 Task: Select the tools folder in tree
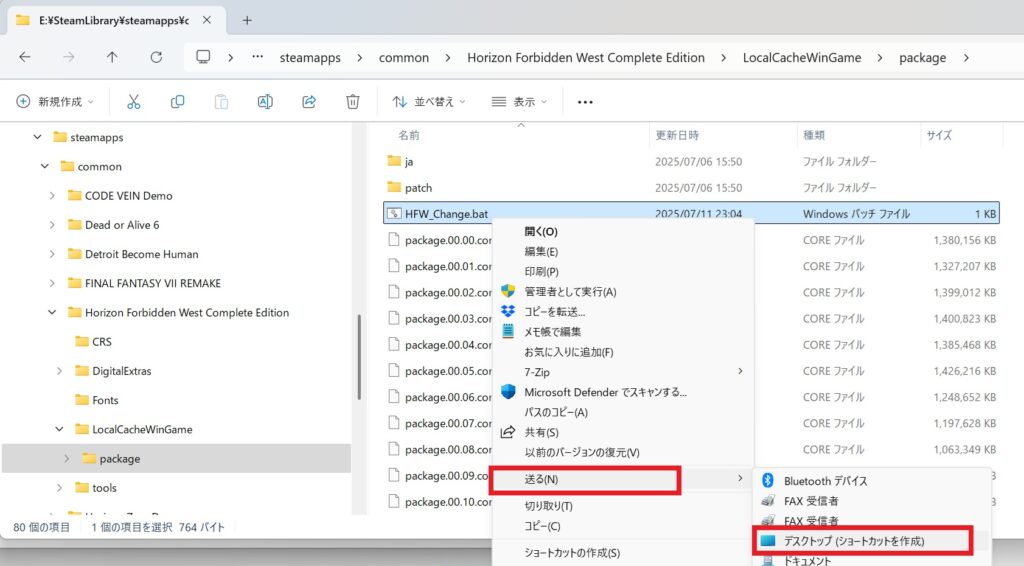click(96, 488)
